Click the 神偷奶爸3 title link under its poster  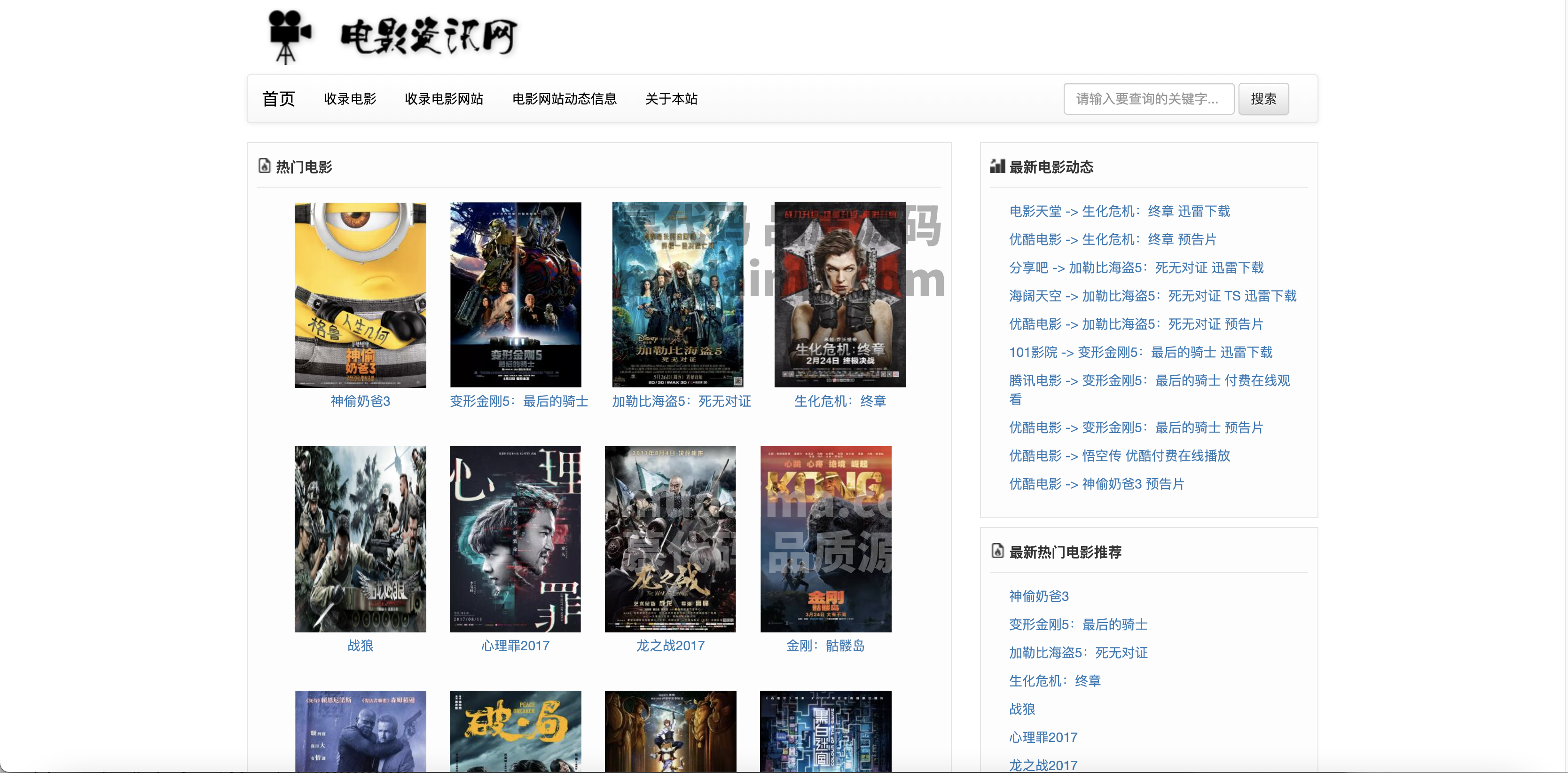point(361,402)
